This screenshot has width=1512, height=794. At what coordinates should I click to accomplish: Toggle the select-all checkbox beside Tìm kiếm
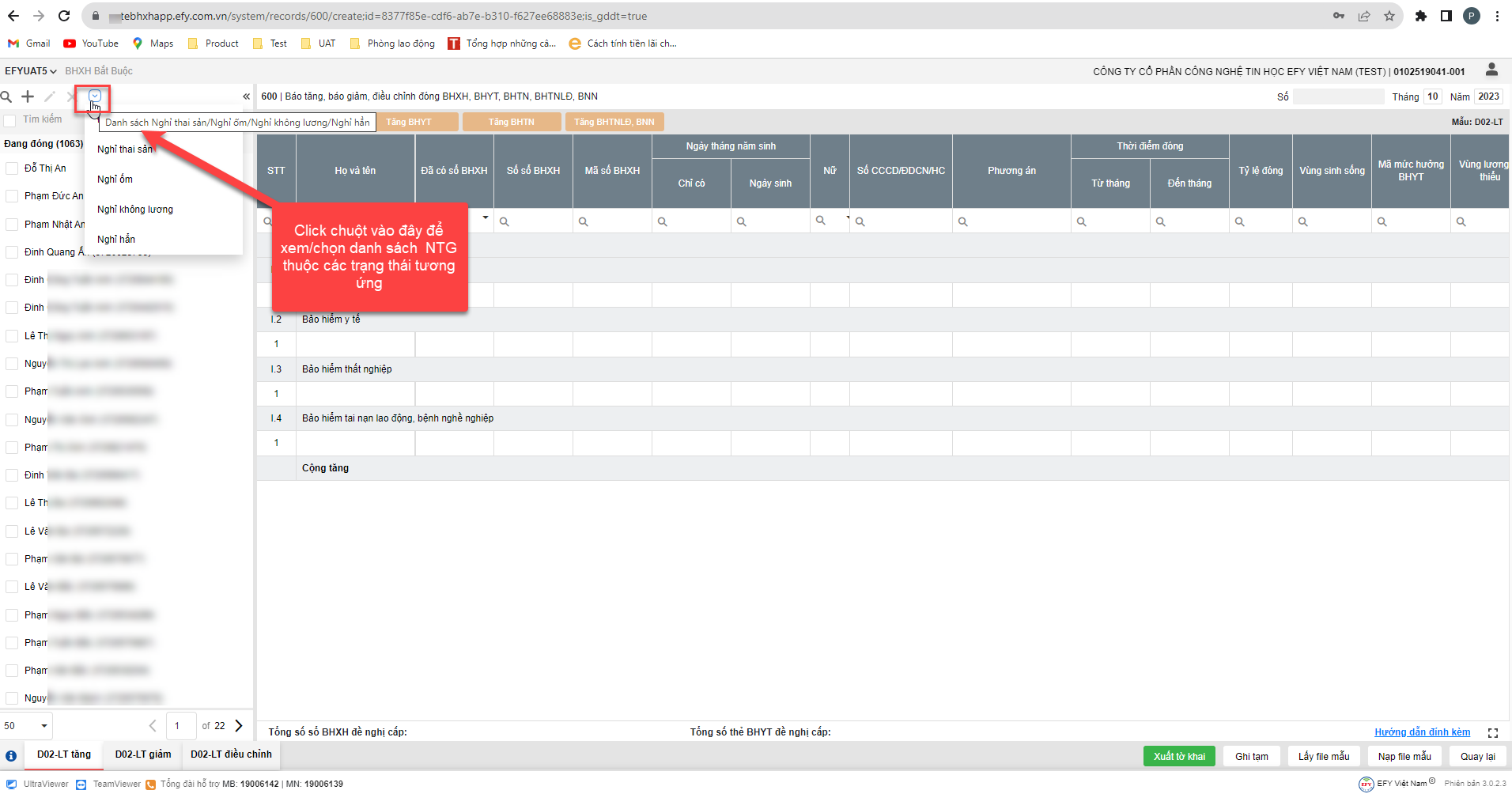tap(10, 120)
